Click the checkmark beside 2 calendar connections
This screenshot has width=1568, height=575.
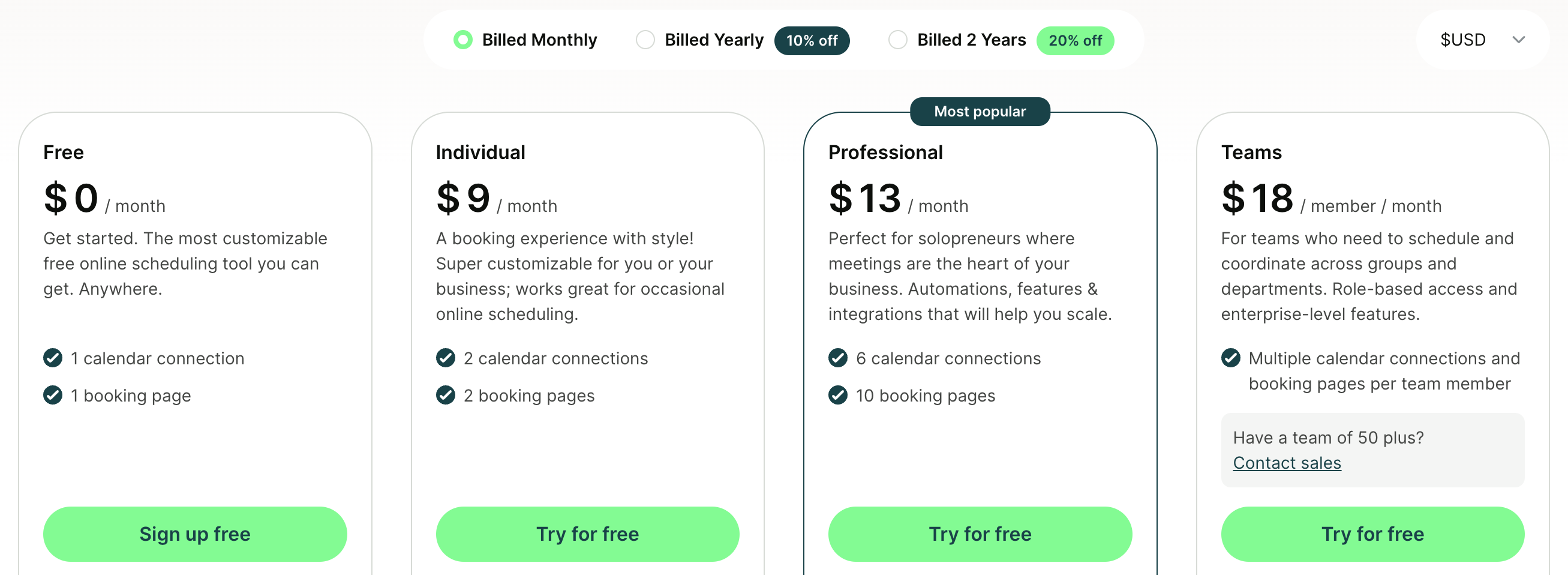point(446,358)
